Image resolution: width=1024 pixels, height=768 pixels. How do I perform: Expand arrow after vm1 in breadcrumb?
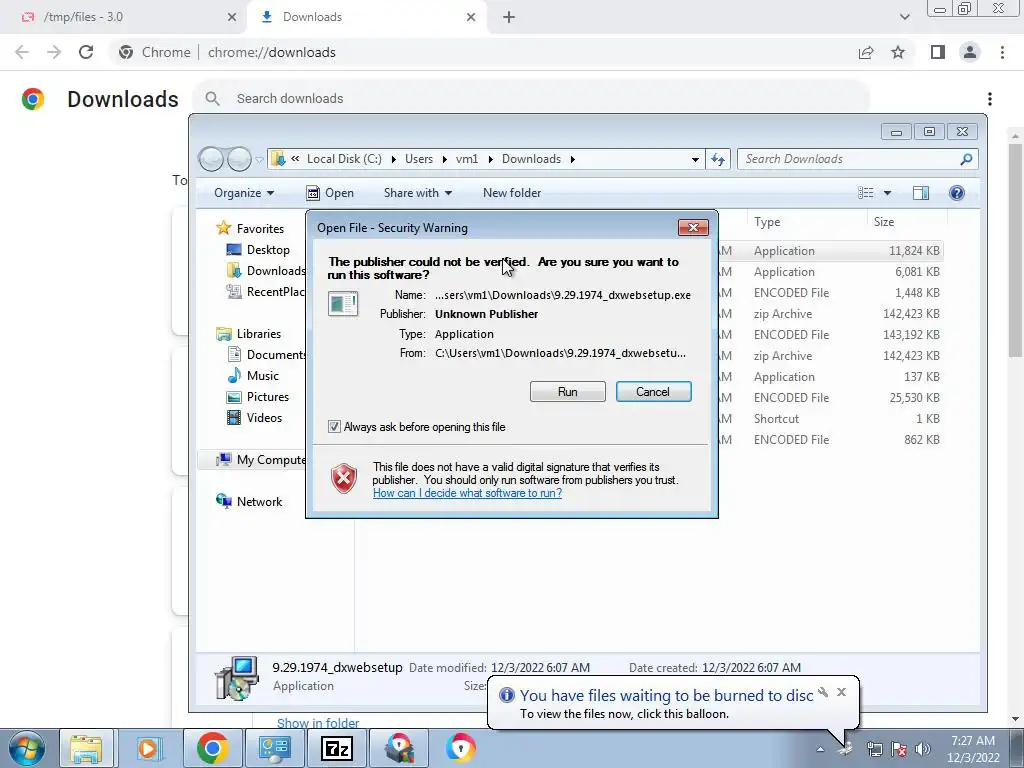tap(489, 159)
